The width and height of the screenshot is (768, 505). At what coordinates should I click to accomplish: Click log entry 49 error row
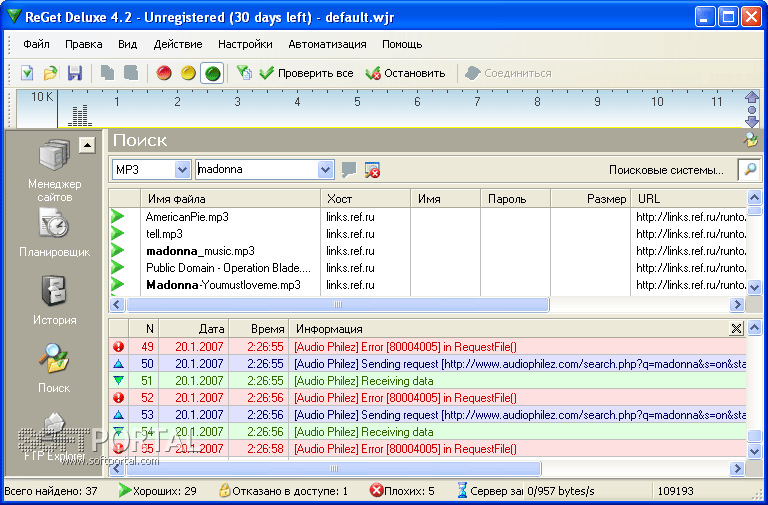pyautogui.click(x=428, y=347)
